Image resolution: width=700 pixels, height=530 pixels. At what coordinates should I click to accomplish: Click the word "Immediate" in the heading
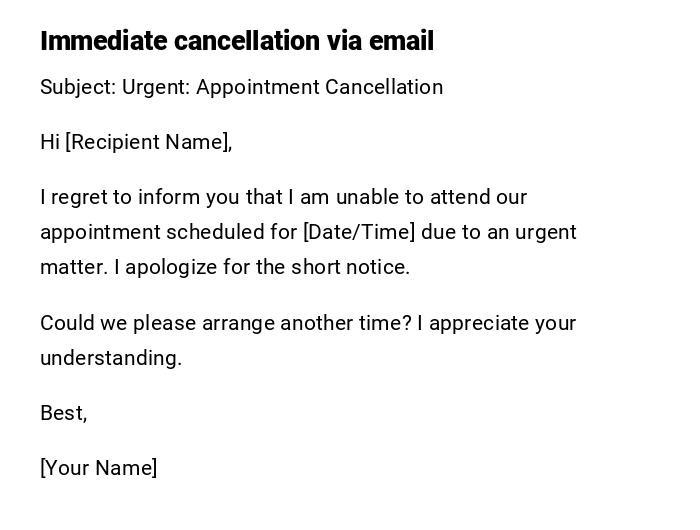[x=104, y=41]
